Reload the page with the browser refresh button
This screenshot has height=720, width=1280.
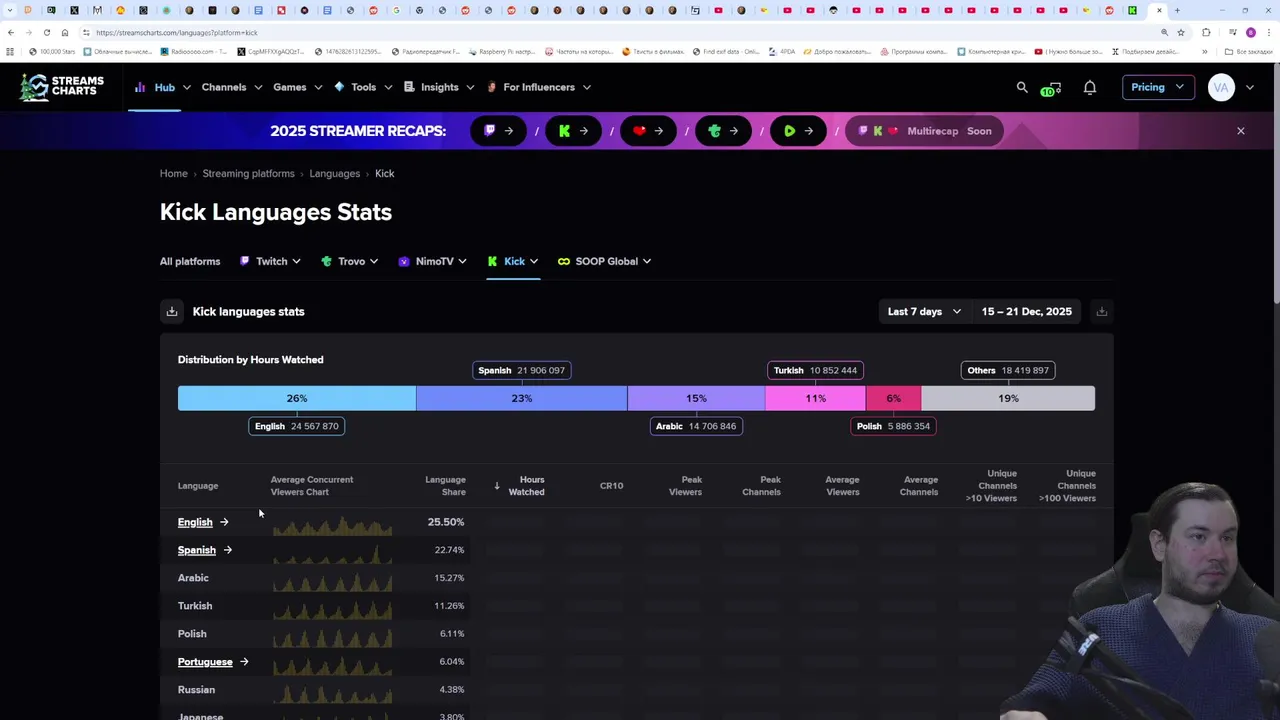(46, 33)
